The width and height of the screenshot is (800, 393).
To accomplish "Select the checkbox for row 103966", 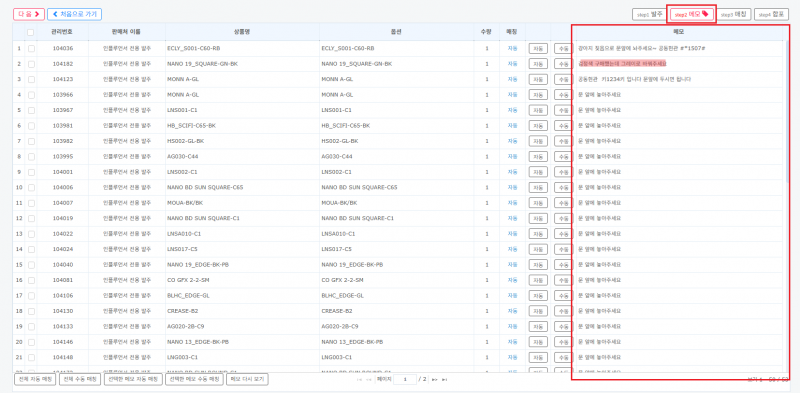I will click(31, 95).
